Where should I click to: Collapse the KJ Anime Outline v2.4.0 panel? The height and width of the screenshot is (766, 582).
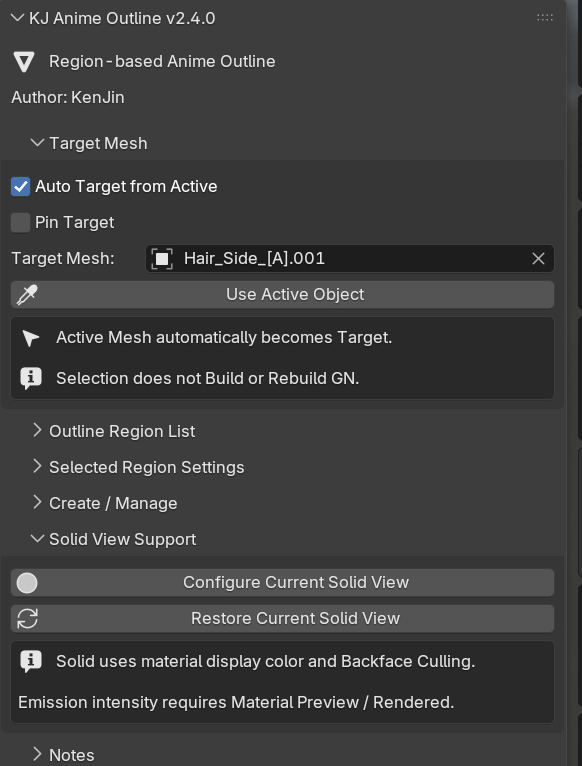coord(17,18)
